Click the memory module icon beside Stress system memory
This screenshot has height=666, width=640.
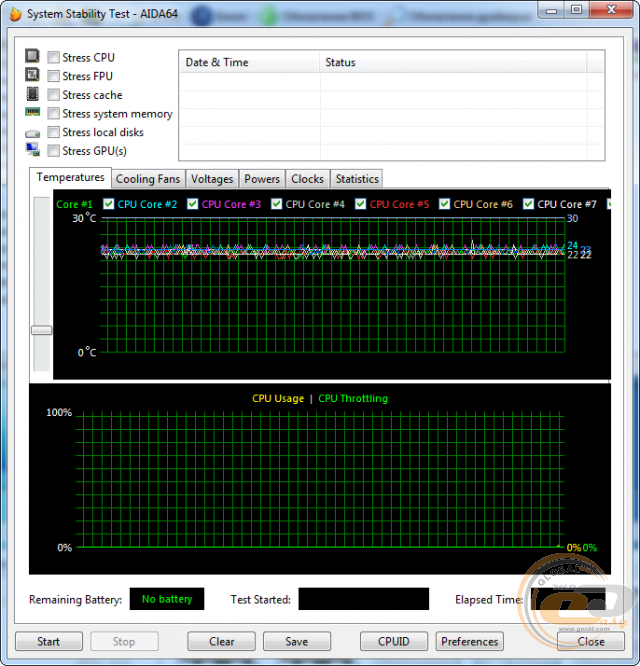(x=32, y=112)
